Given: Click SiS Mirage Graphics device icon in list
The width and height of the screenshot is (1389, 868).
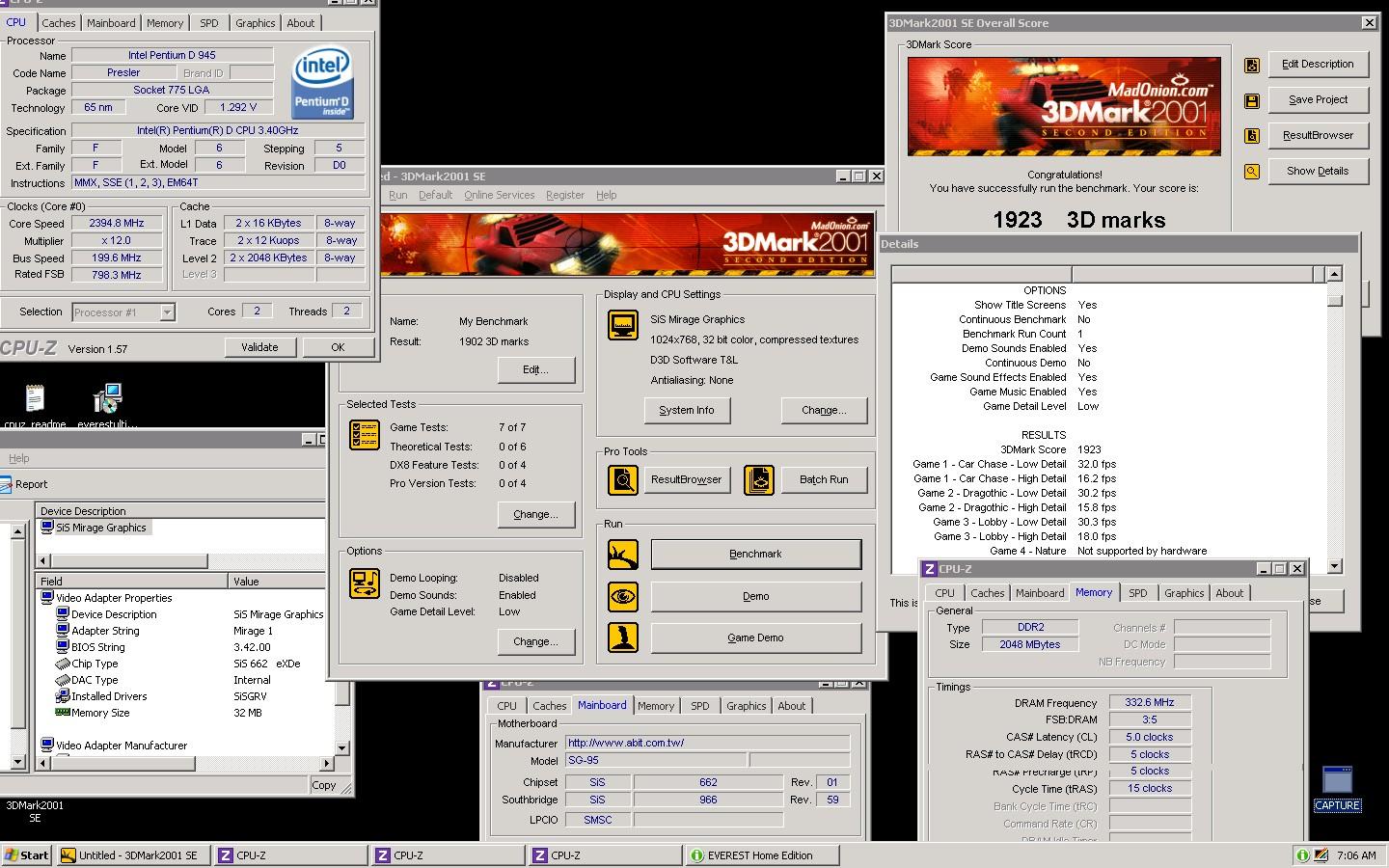Looking at the screenshot, I should [x=47, y=528].
